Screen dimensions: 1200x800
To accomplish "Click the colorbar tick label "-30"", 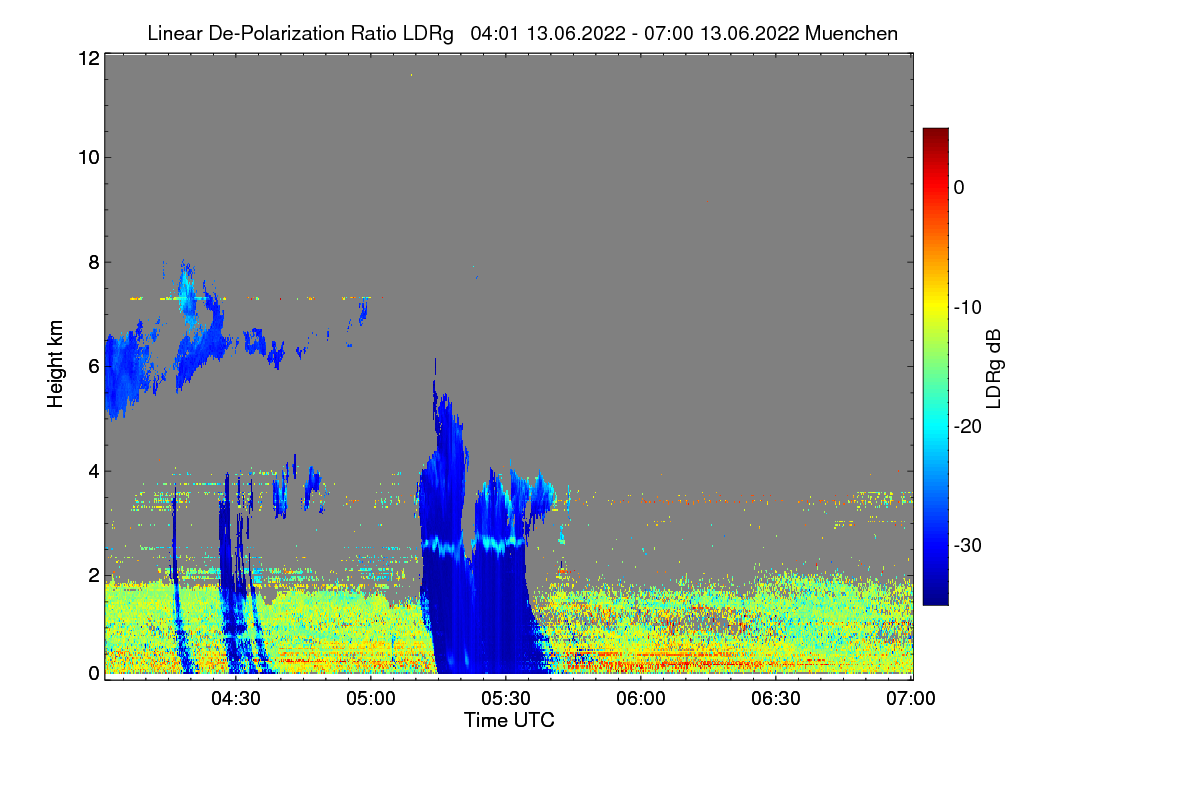I will coord(968,545).
